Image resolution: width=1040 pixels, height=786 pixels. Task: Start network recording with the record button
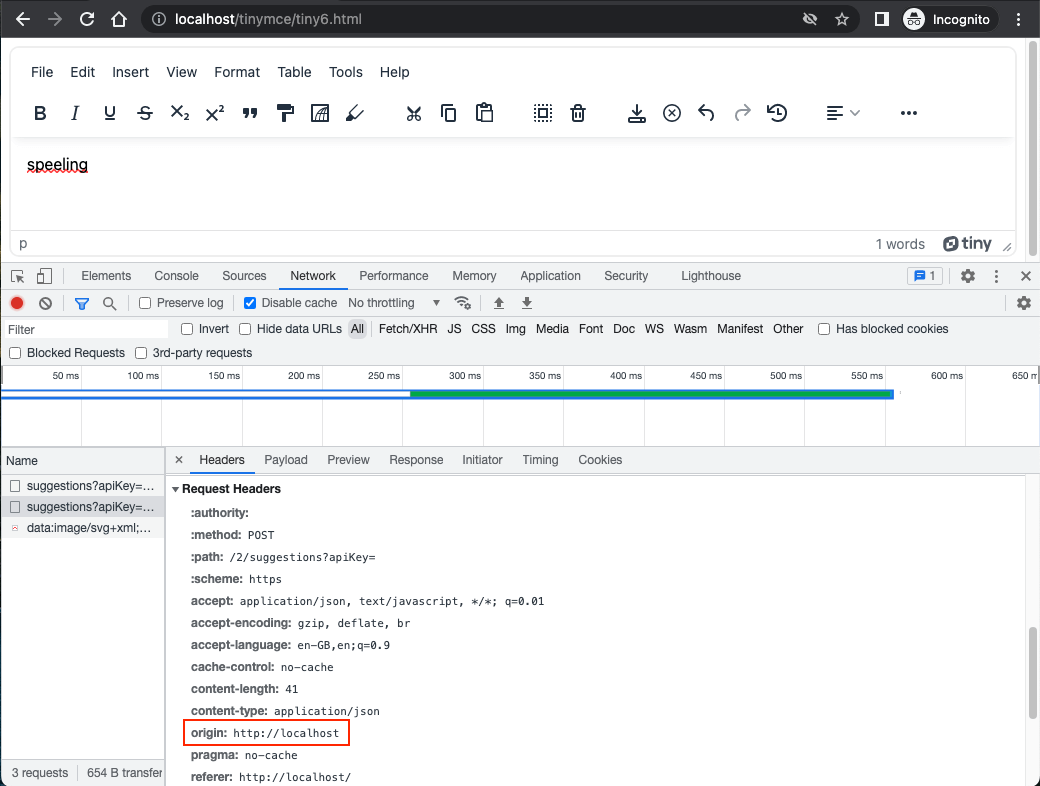(x=16, y=302)
